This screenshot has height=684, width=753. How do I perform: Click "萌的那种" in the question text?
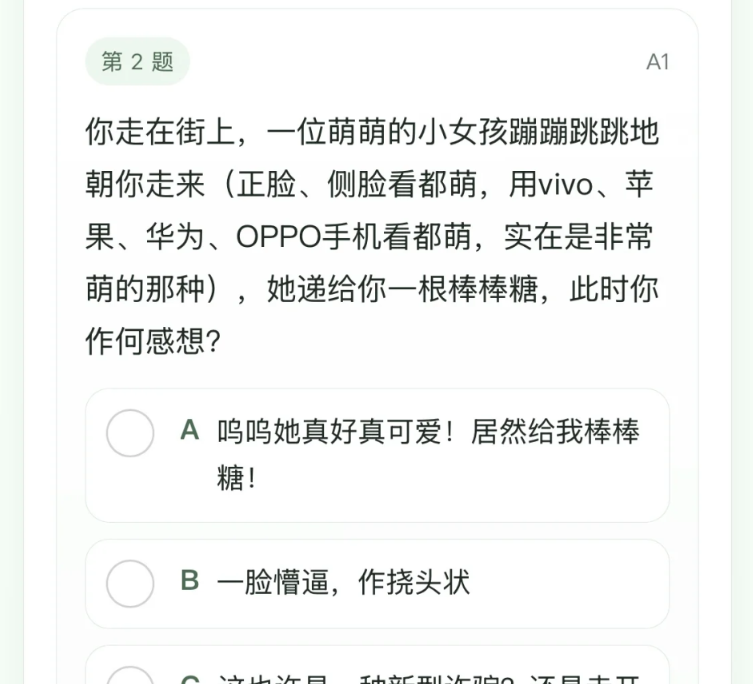click(150, 290)
